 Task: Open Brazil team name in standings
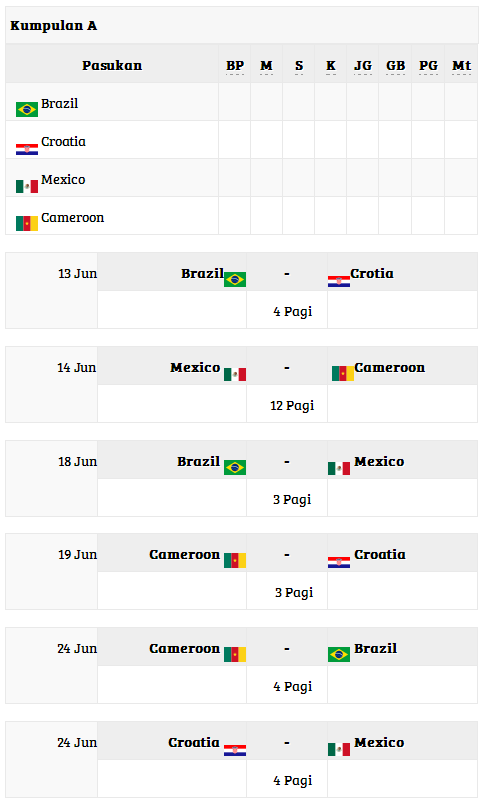click(60, 103)
